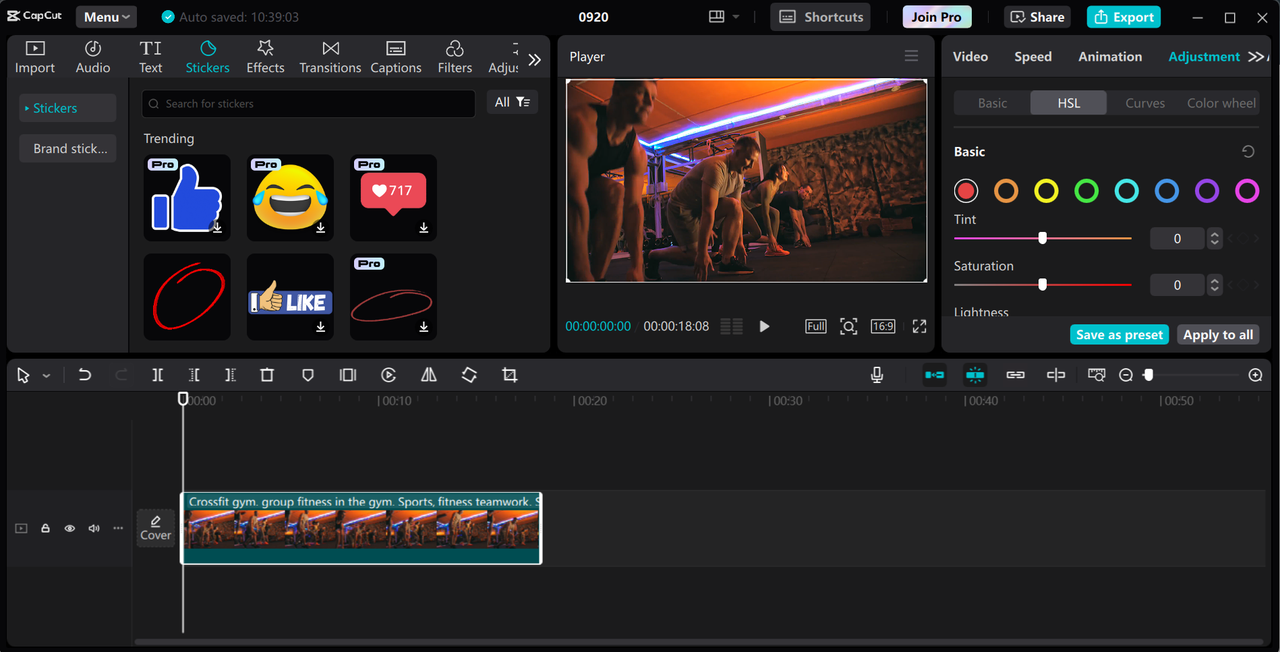Select the blue thumbs-up sticker

(x=187, y=197)
